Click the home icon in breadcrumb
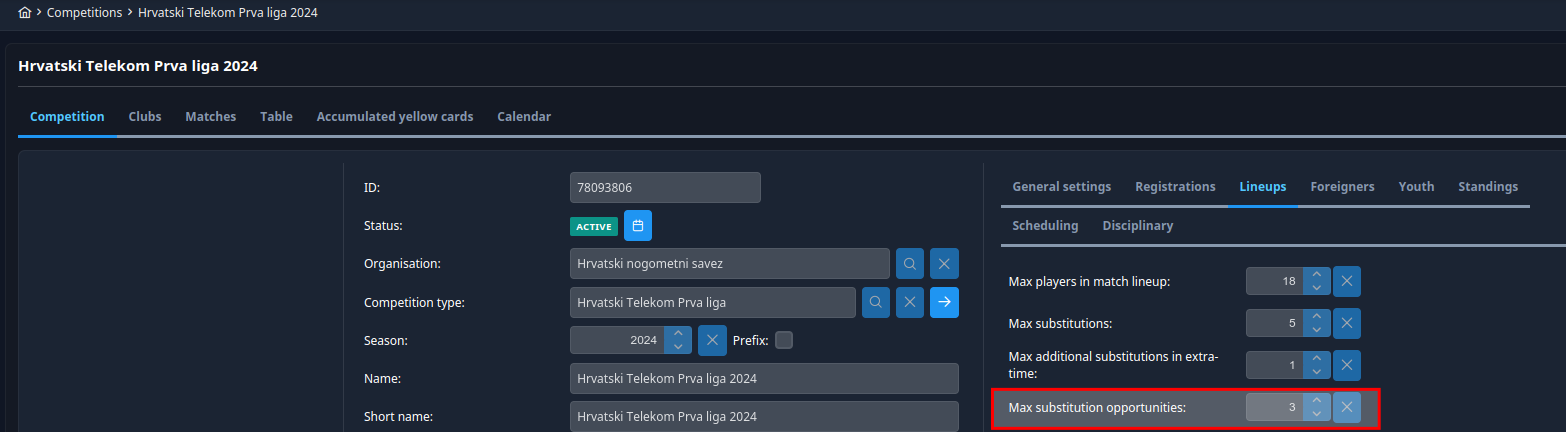This screenshot has height=432, width=1566. point(25,13)
